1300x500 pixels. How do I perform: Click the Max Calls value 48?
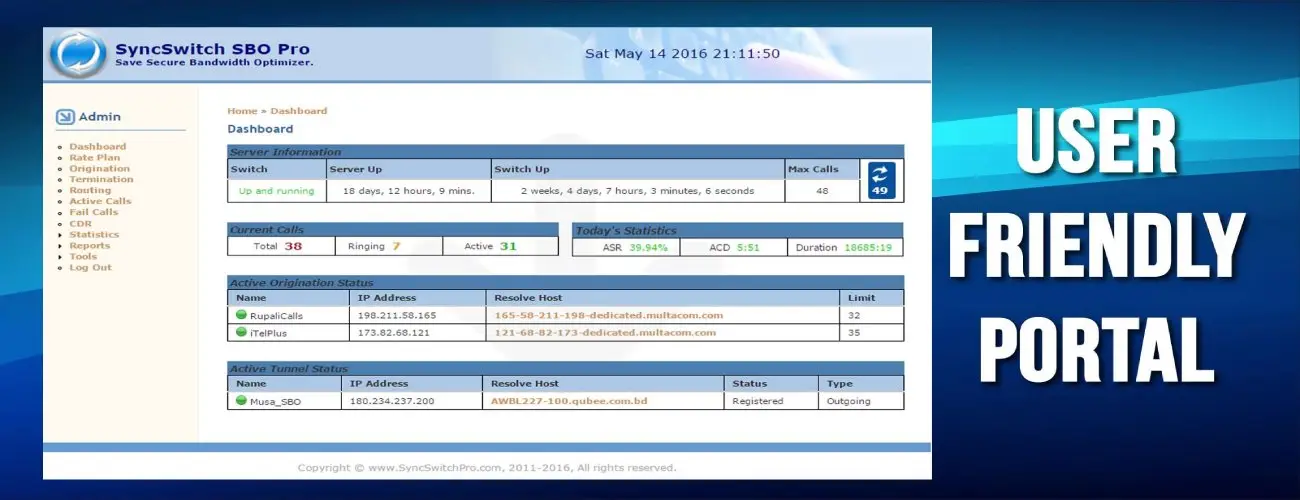[822, 191]
